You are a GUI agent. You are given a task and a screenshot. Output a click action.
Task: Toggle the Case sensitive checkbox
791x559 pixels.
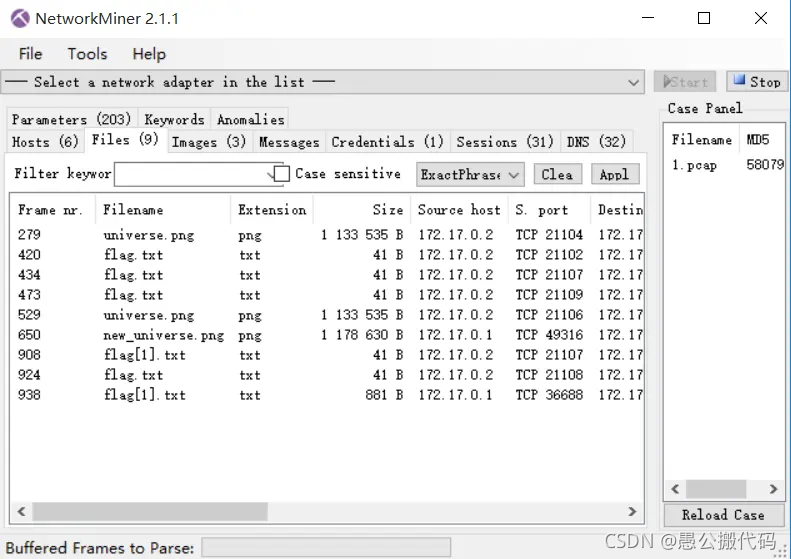pyautogui.click(x=281, y=174)
